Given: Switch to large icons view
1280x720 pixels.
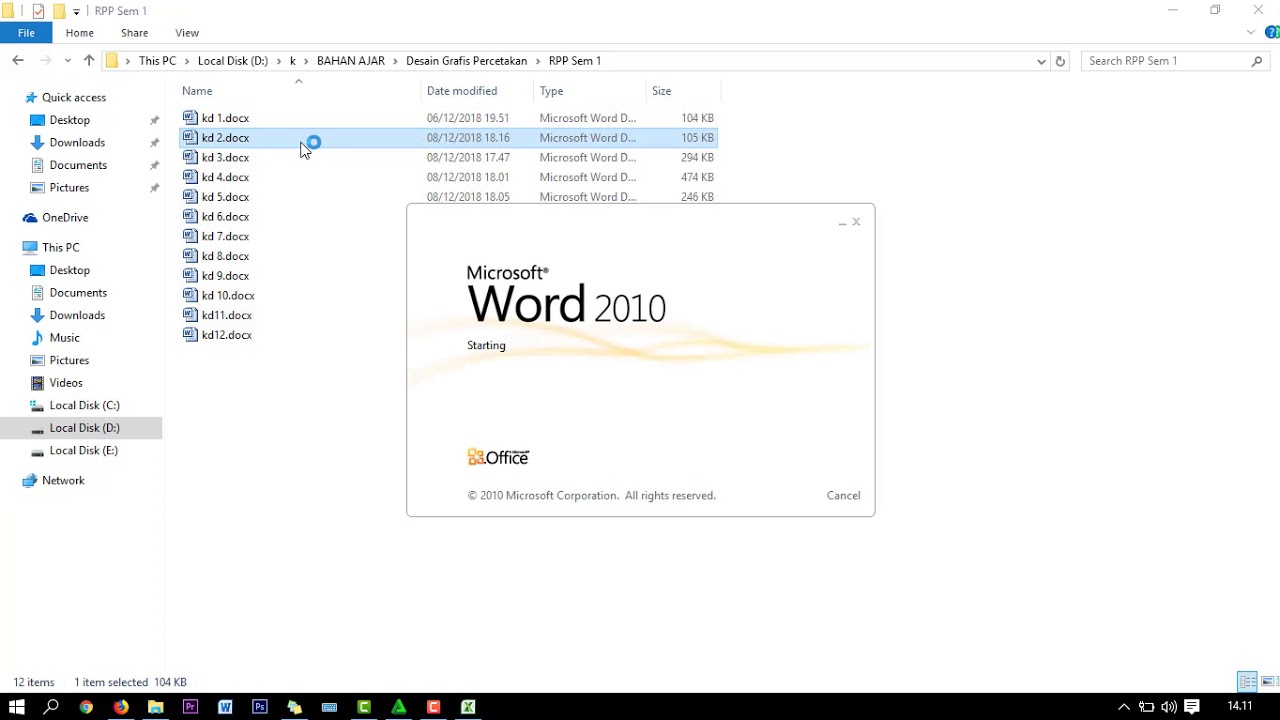Looking at the screenshot, I should point(1268,682).
